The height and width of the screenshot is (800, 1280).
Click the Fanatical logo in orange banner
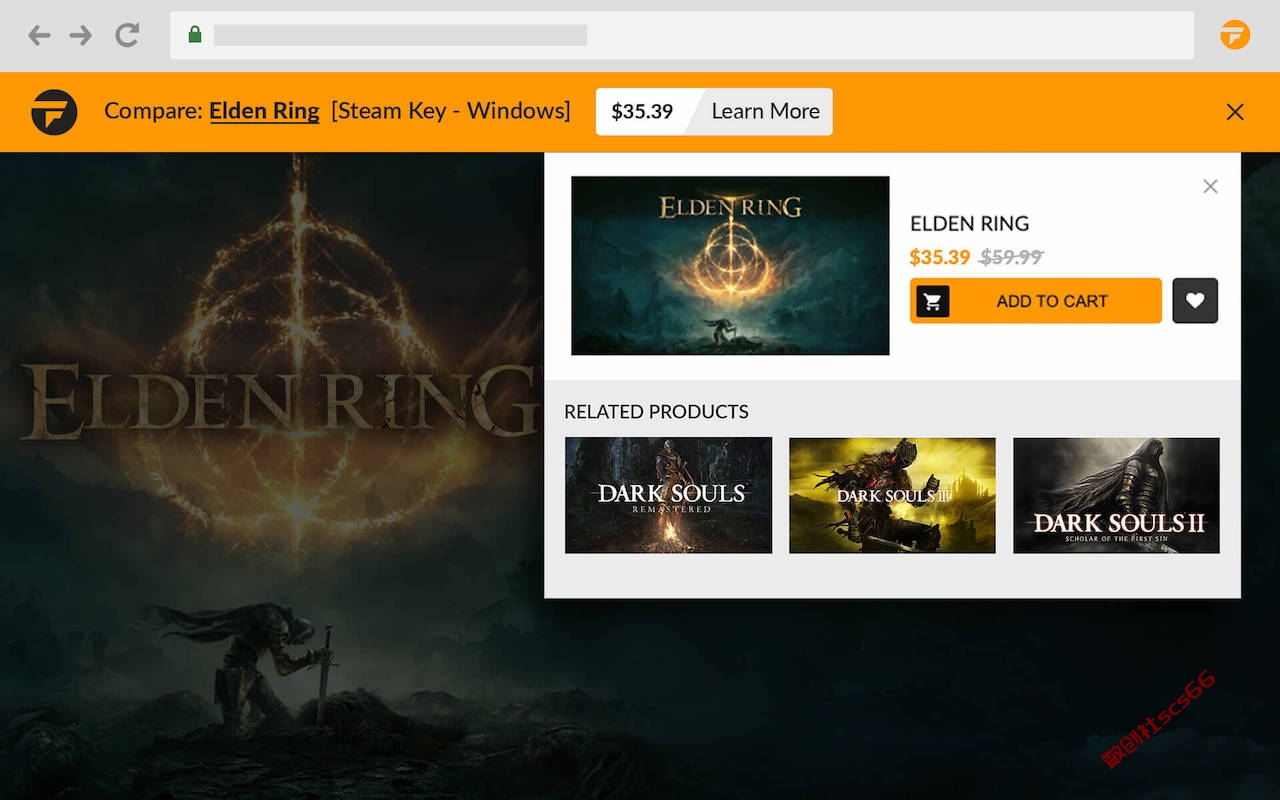click(x=54, y=112)
